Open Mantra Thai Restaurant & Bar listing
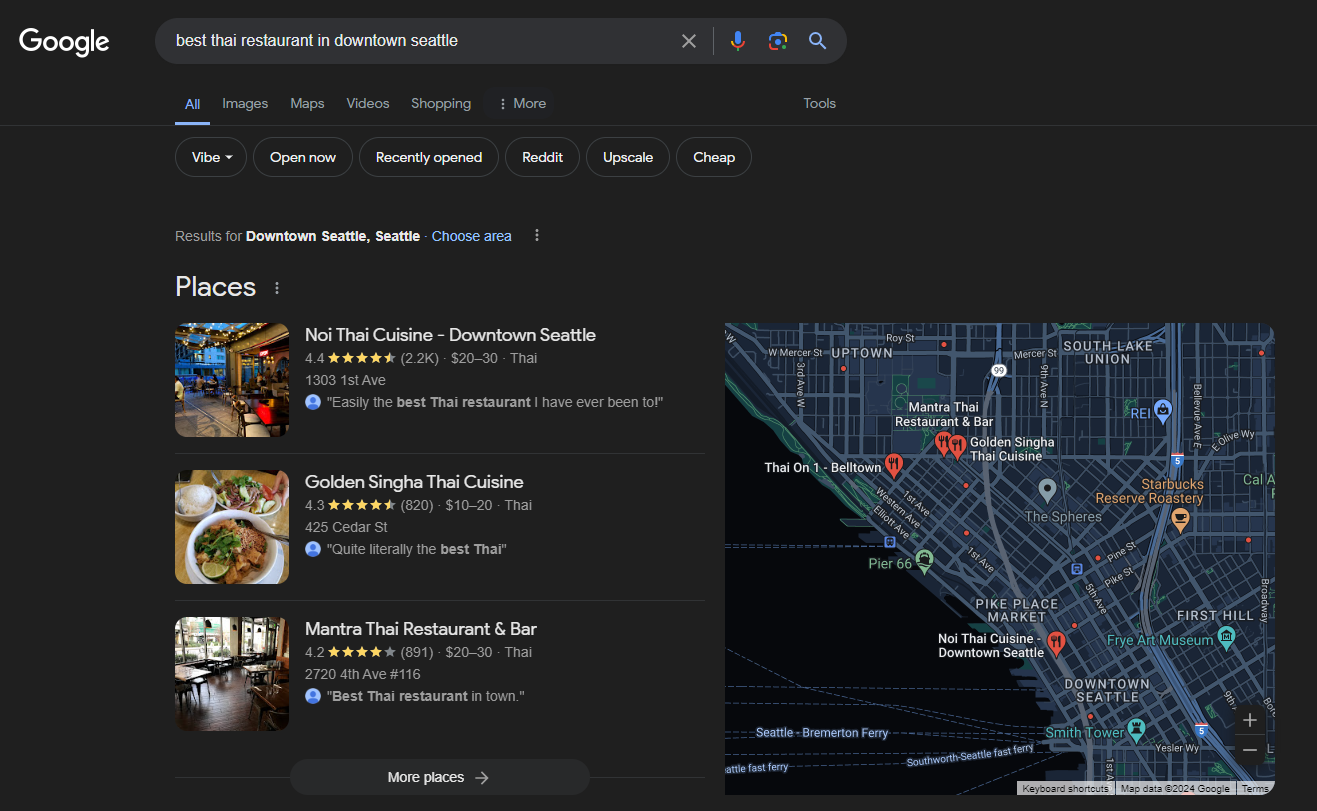Screen dimensions: 1317x811 point(421,629)
